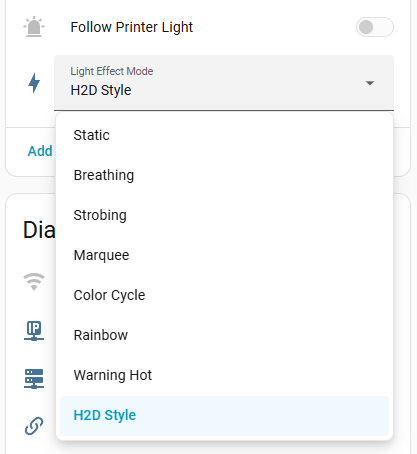Collapse the Light Effect Mode dropdown arrow
Viewport: 417px width, 454px height.
[370, 83]
